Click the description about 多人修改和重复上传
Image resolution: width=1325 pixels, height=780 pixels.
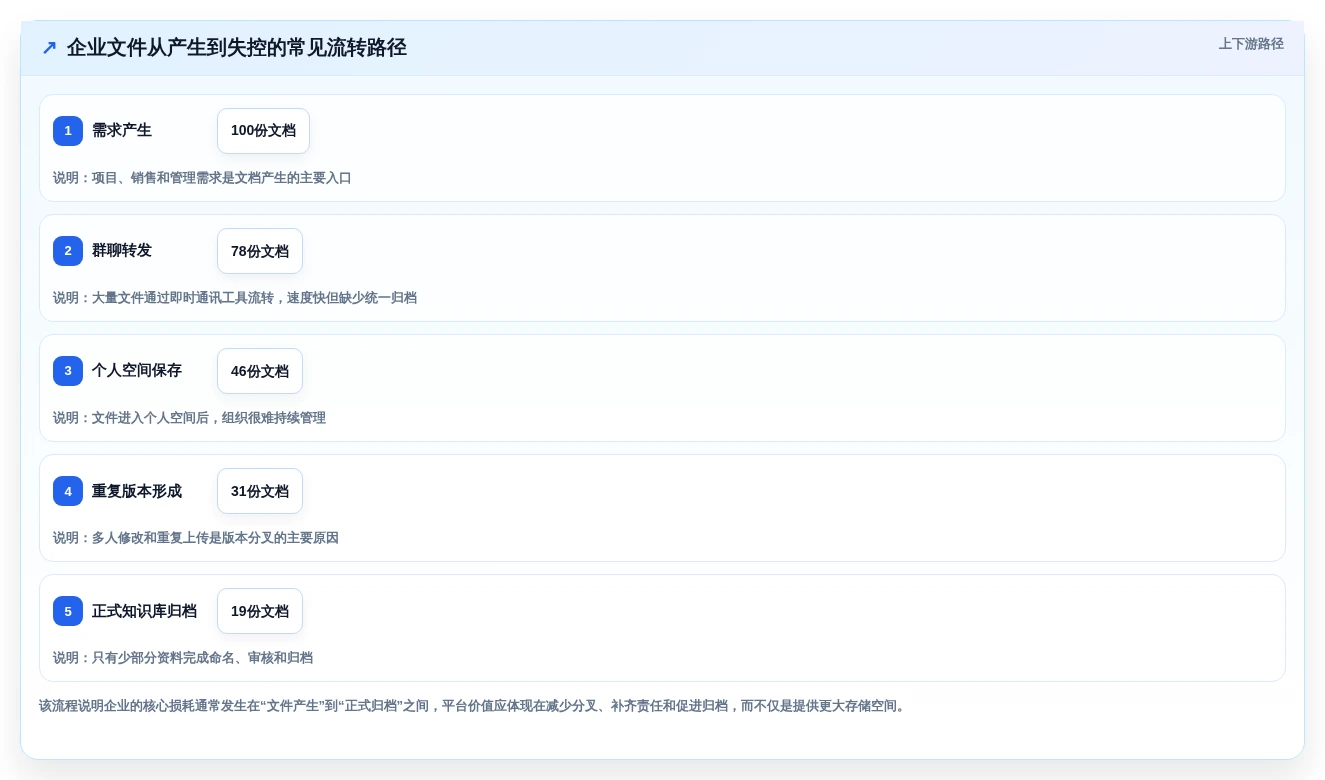(196, 538)
